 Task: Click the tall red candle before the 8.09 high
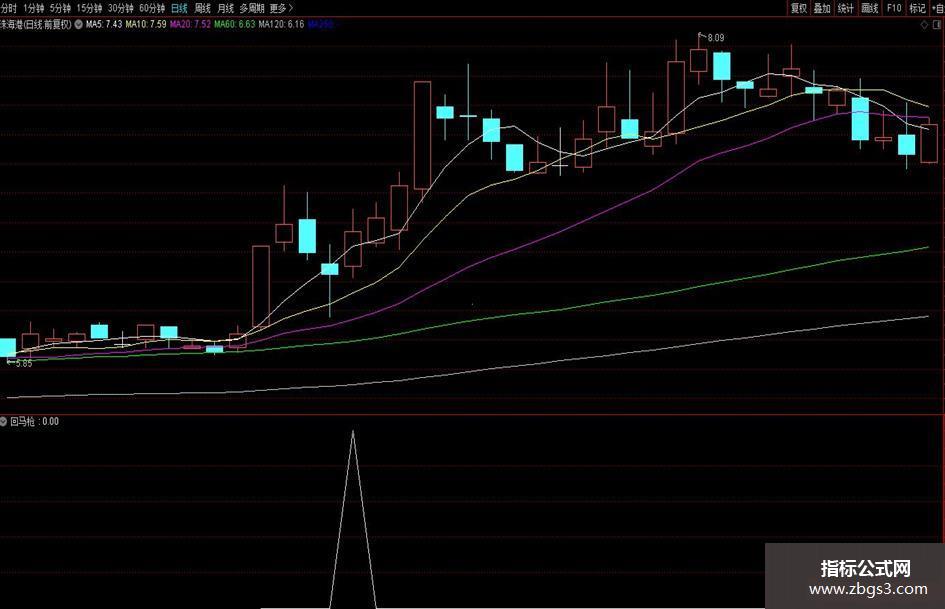coord(676,96)
